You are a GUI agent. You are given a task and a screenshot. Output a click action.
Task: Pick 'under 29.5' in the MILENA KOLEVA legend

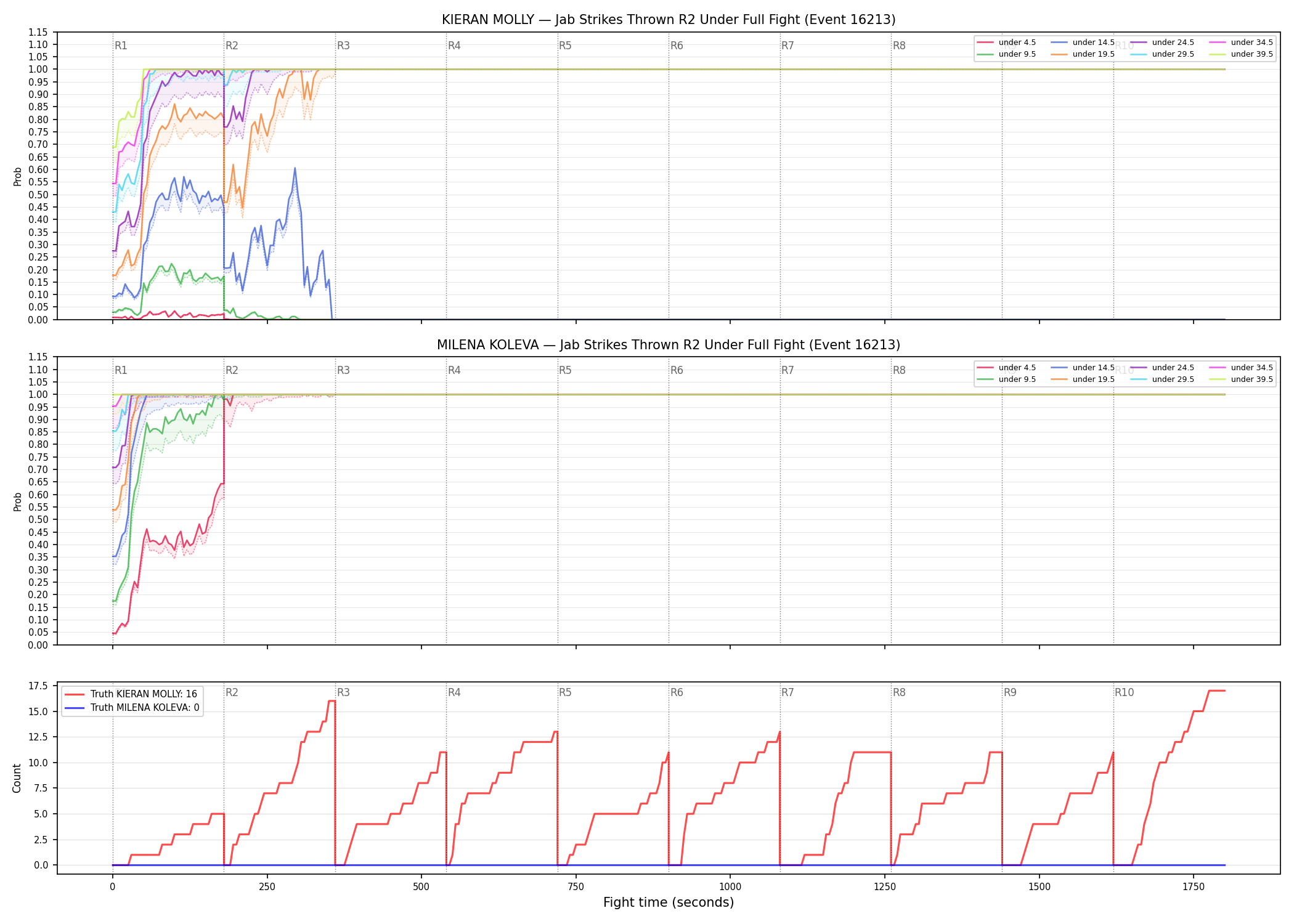pos(1163,379)
